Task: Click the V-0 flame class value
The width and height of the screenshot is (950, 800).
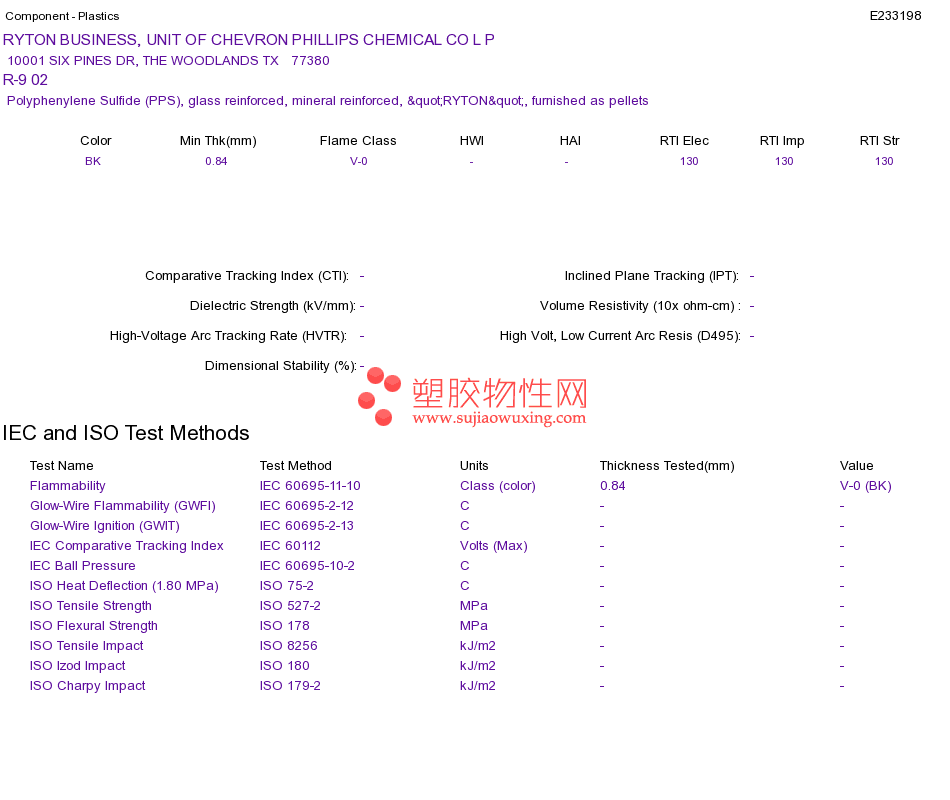Action: click(x=359, y=161)
